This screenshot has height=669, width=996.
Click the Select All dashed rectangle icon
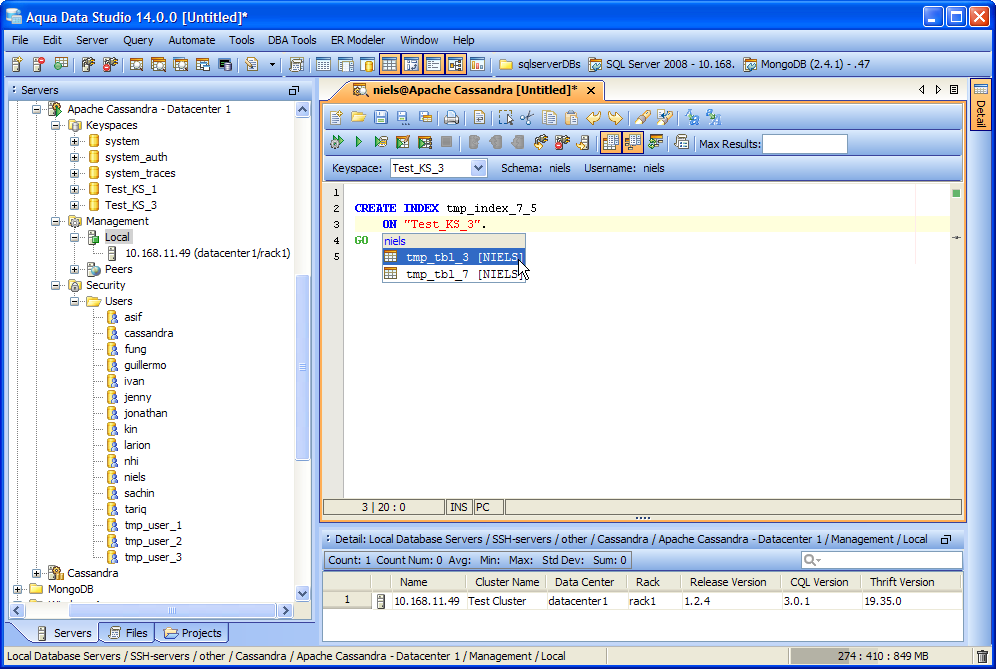(506, 118)
